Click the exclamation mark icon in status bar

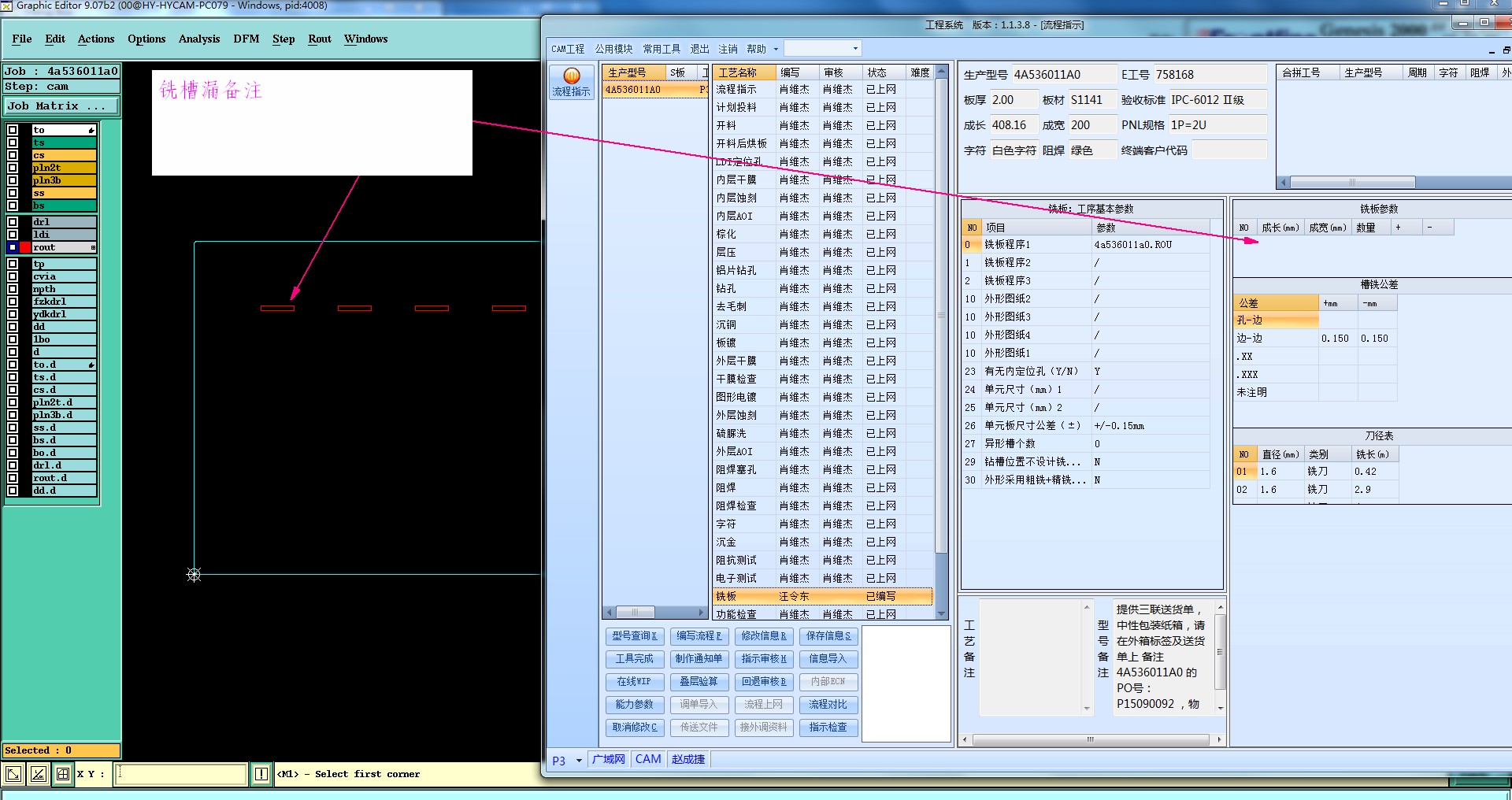[x=261, y=774]
